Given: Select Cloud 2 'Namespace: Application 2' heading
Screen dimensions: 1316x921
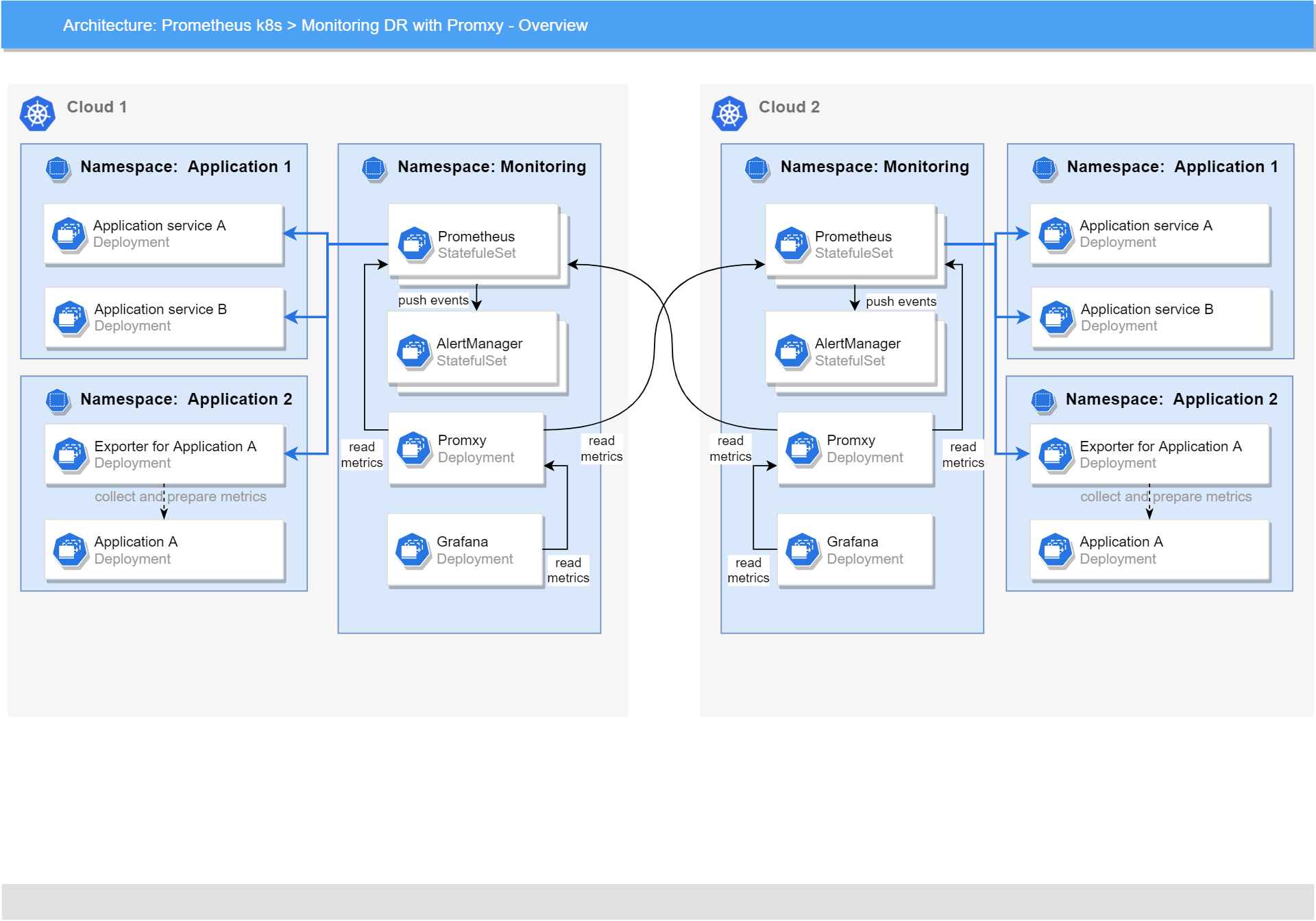Looking at the screenshot, I should [1171, 399].
